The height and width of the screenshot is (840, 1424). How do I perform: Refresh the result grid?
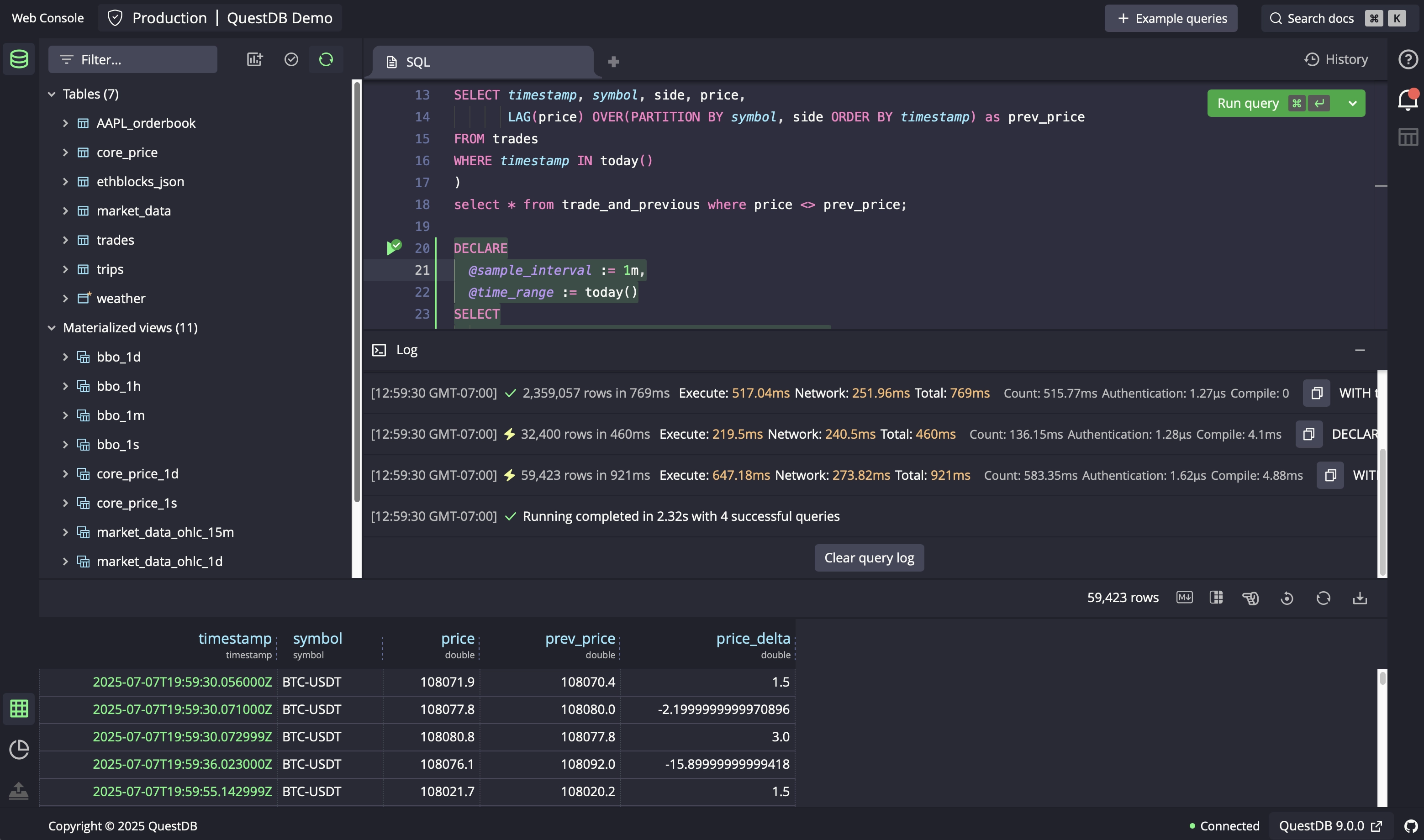[1323, 598]
